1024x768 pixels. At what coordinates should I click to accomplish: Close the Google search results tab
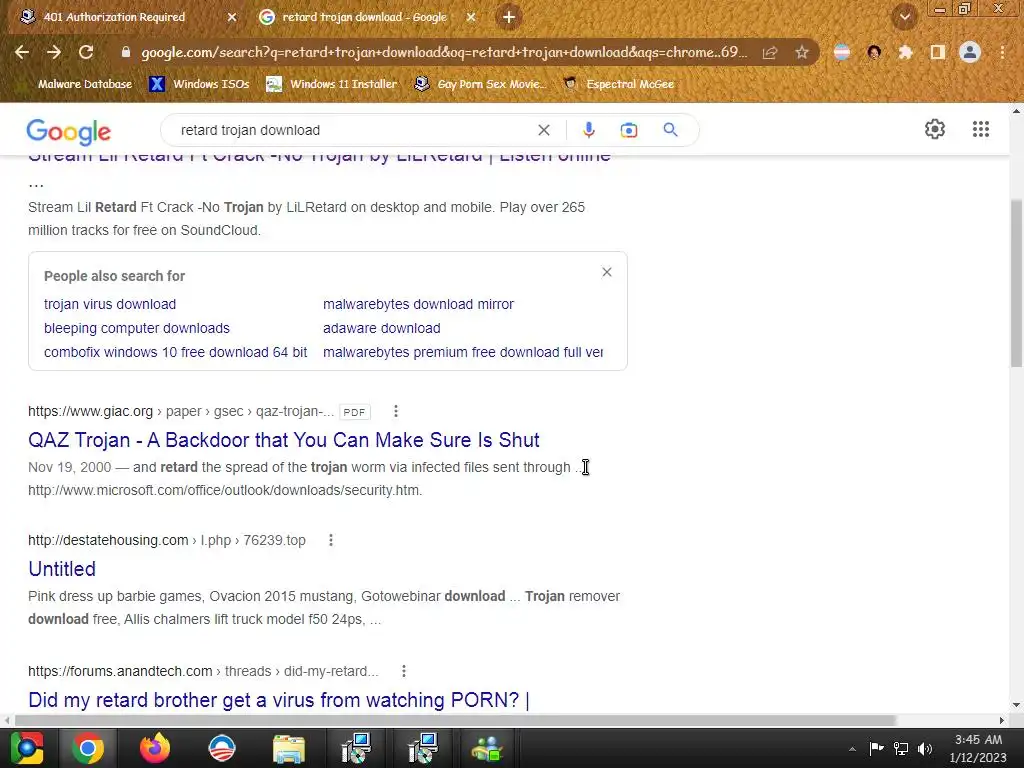(x=471, y=17)
